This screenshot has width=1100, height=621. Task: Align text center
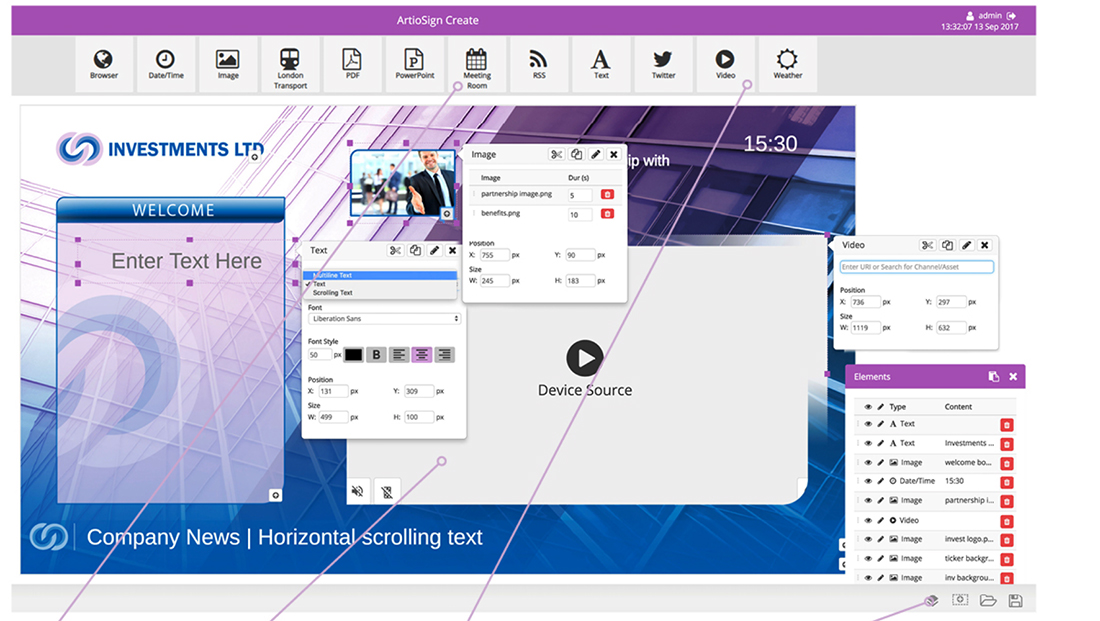click(422, 355)
